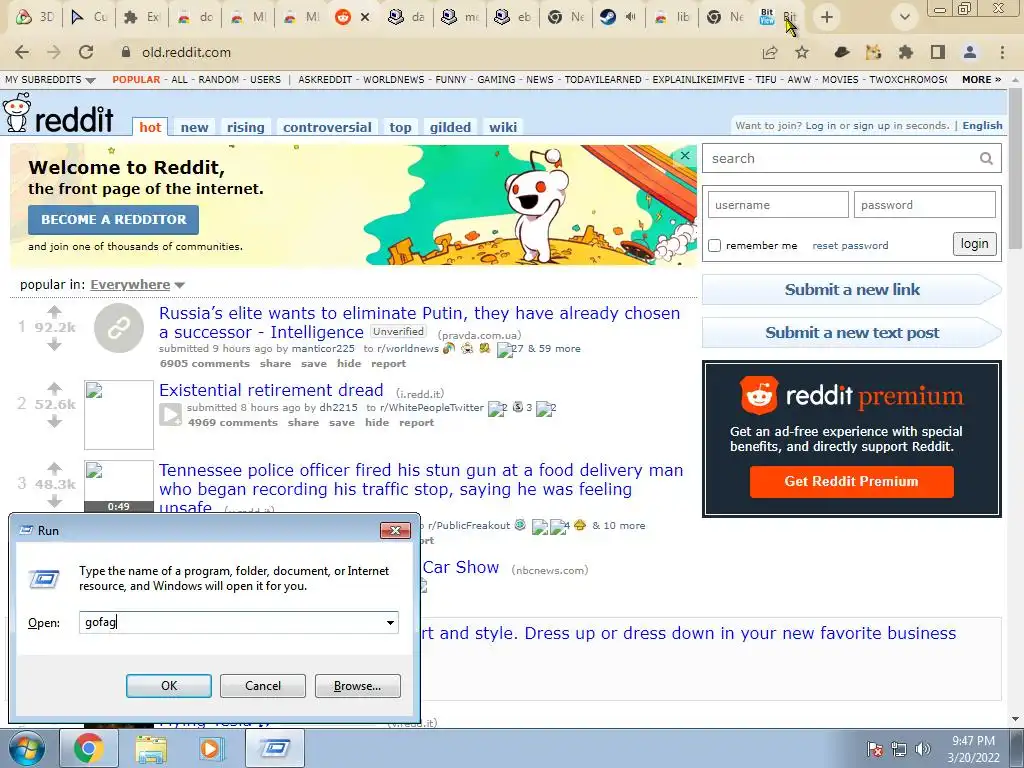Click the network tray icon
This screenshot has width=1024, height=768.
tap(899, 749)
